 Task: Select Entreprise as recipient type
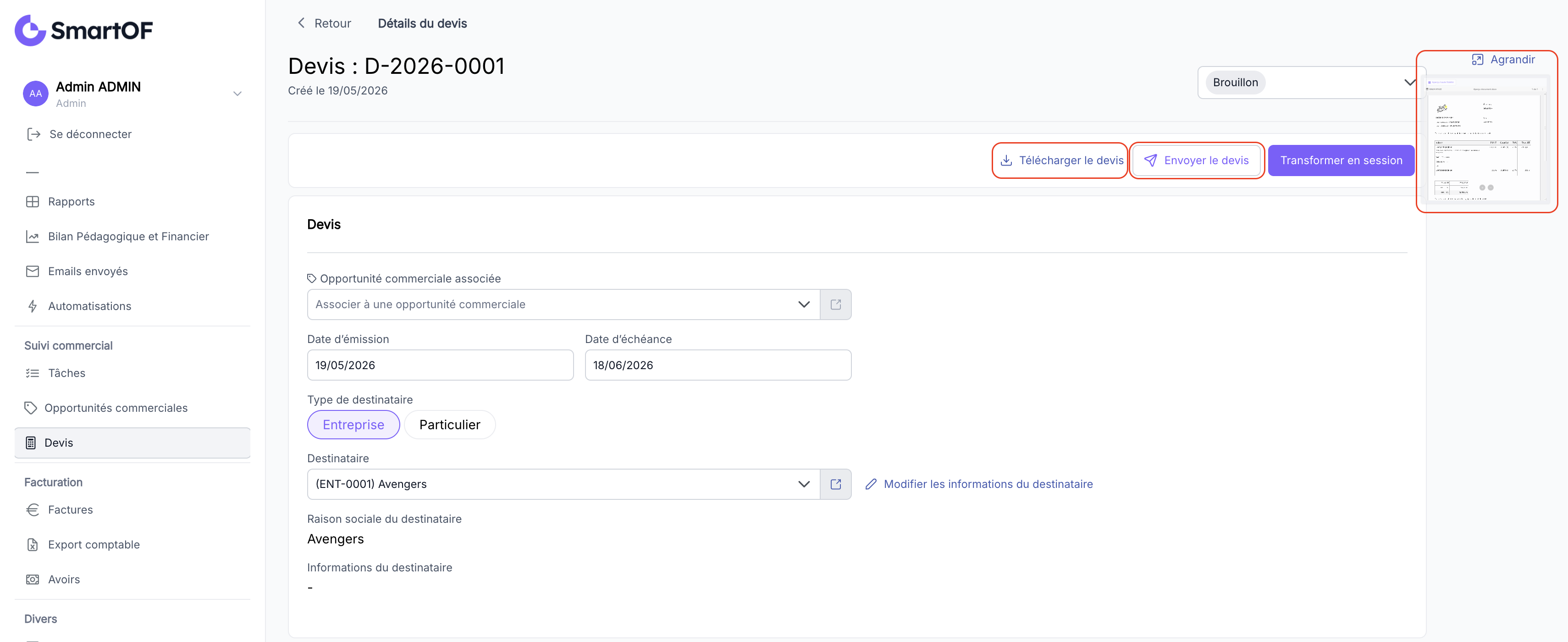(353, 425)
